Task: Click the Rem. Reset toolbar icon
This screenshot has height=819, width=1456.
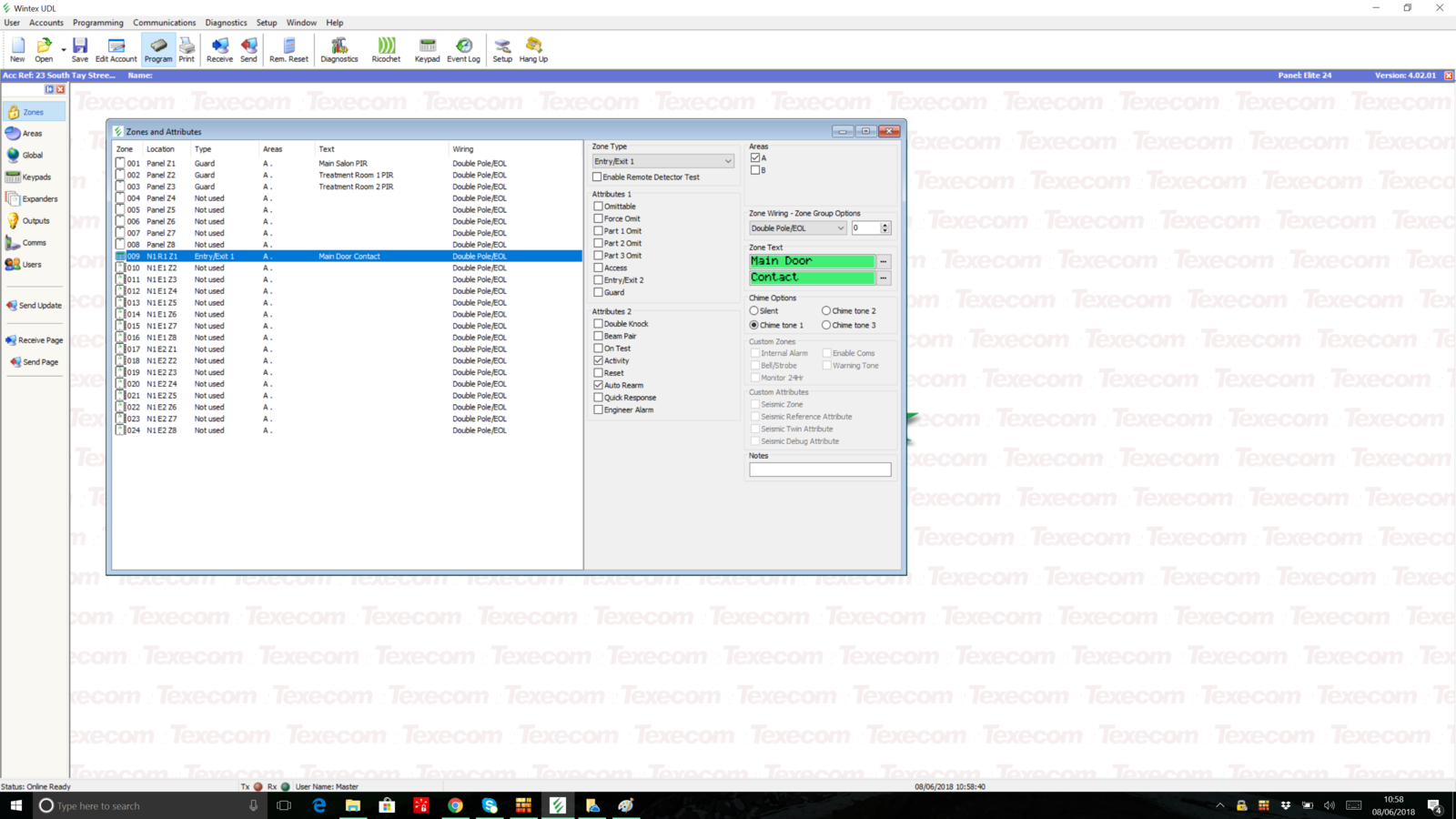Action: coord(288,49)
